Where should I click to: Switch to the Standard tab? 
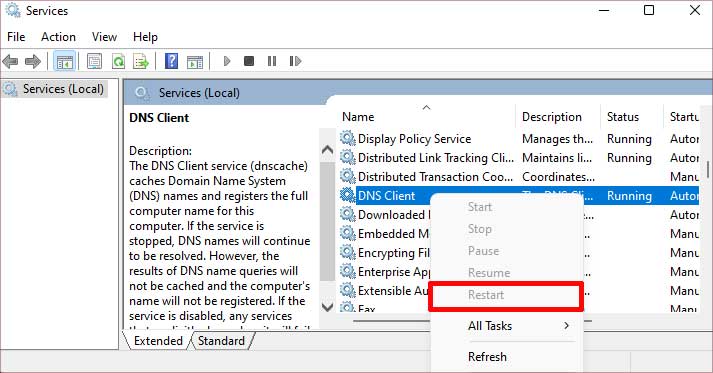[x=221, y=341]
